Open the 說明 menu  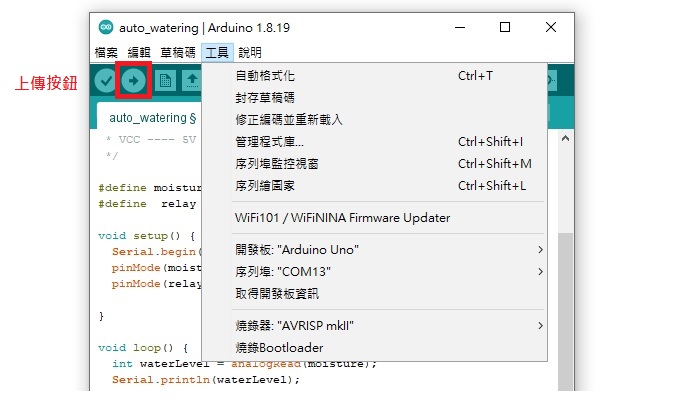pyautogui.click(x=250, y=53)
